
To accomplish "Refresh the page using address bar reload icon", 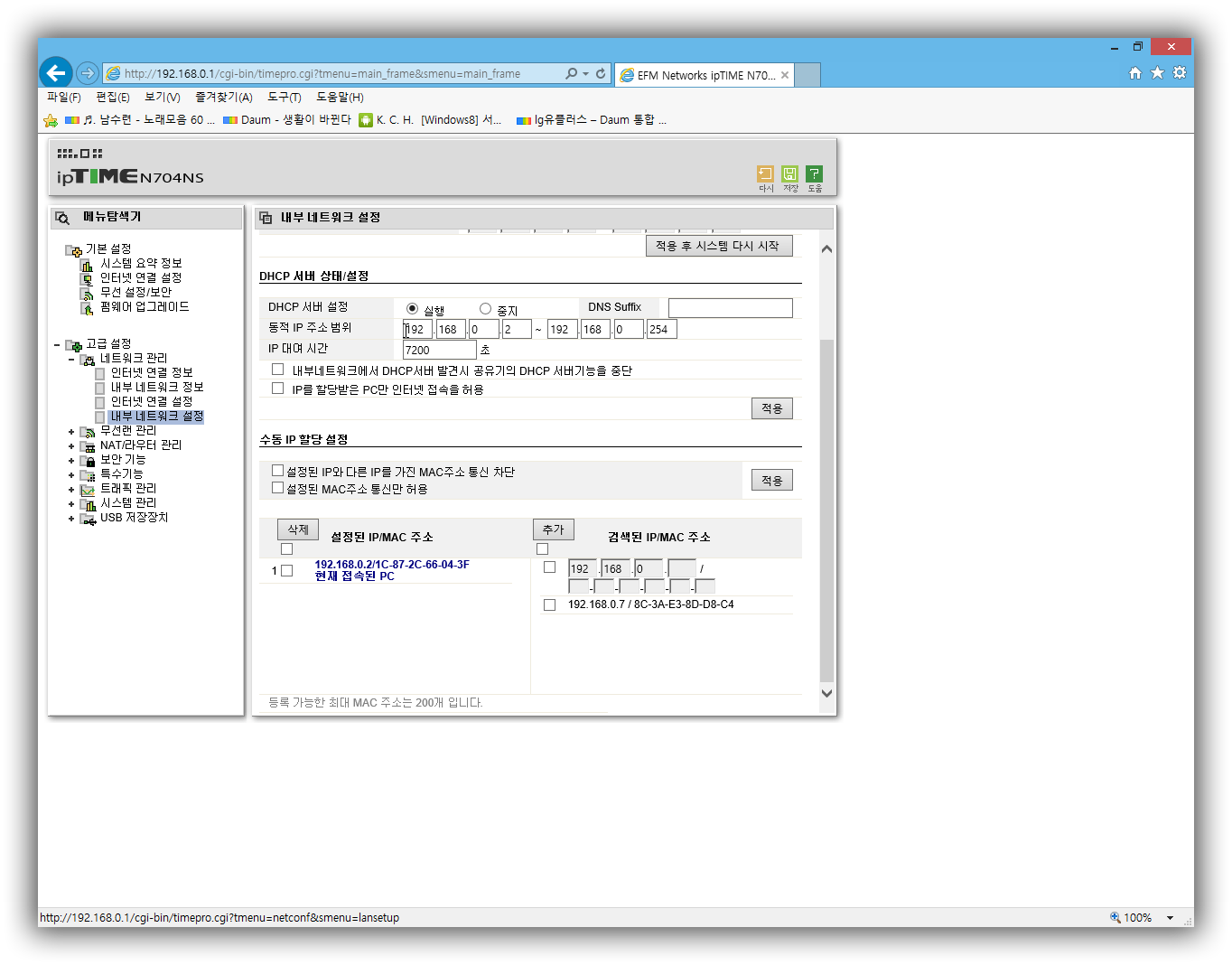I will pos(601,73).
